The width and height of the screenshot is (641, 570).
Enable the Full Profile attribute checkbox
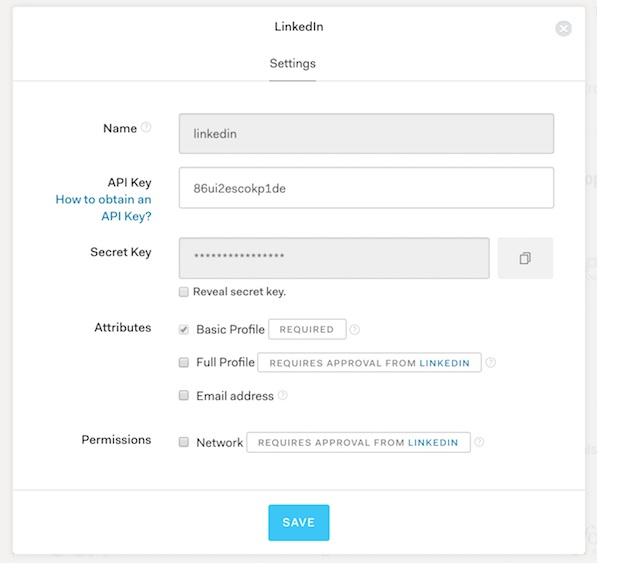point(184,362)
